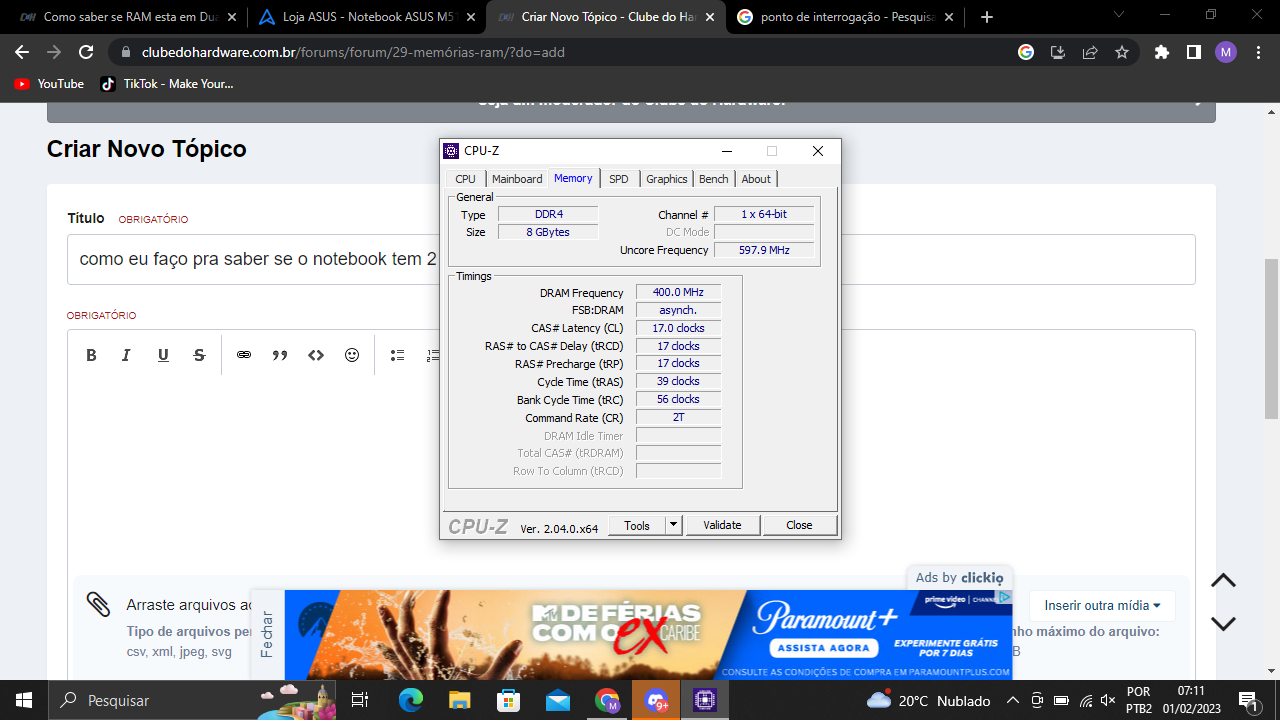Screen dimensions: 1280x720
Task: Click the Tools button in CPU-Z
Action: (637, 525)
